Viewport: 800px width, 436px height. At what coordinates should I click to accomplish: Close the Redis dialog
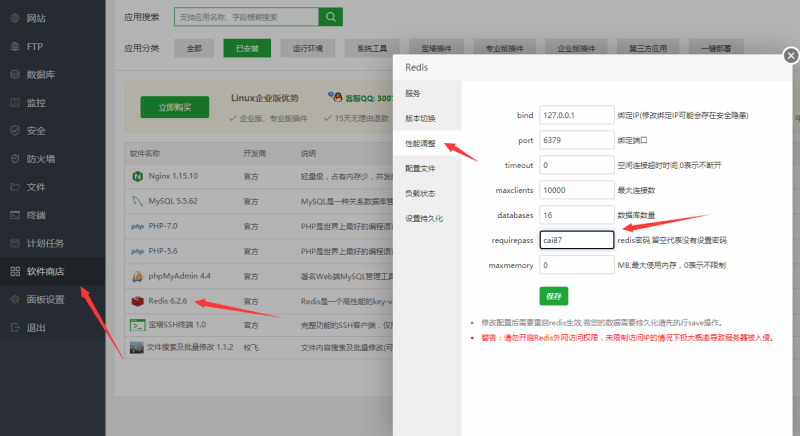(x=790, y=55)
